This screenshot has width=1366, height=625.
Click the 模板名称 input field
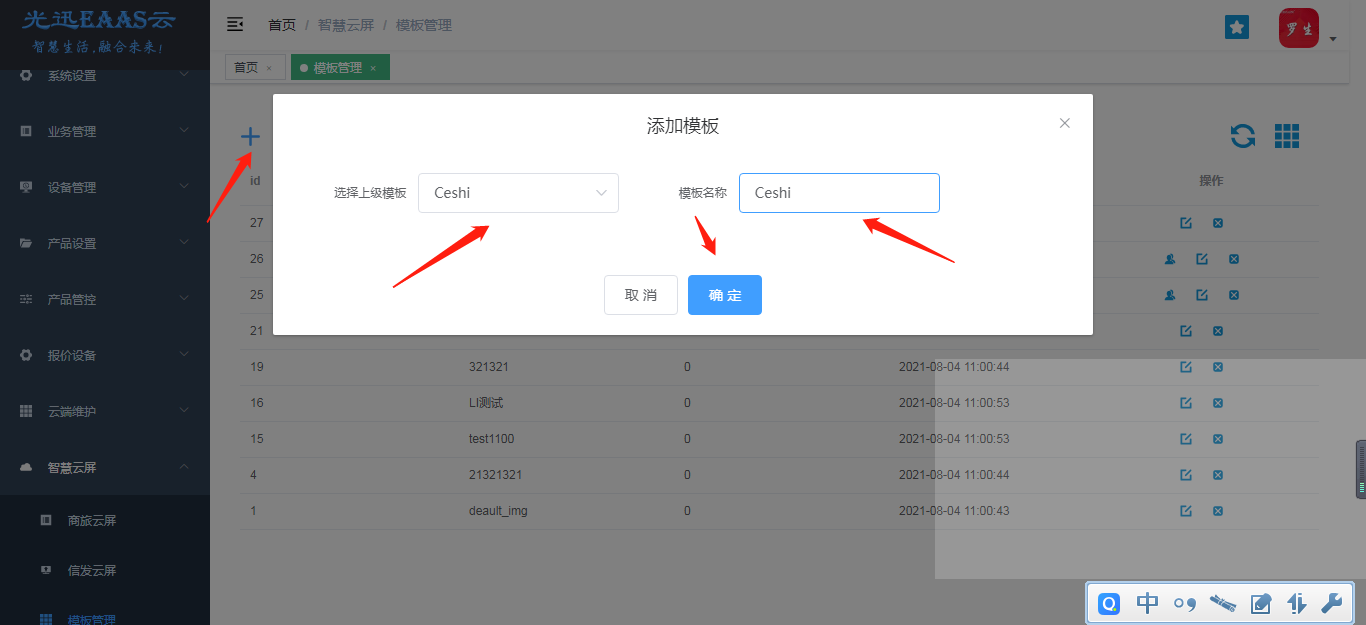[x=839, y=193]
